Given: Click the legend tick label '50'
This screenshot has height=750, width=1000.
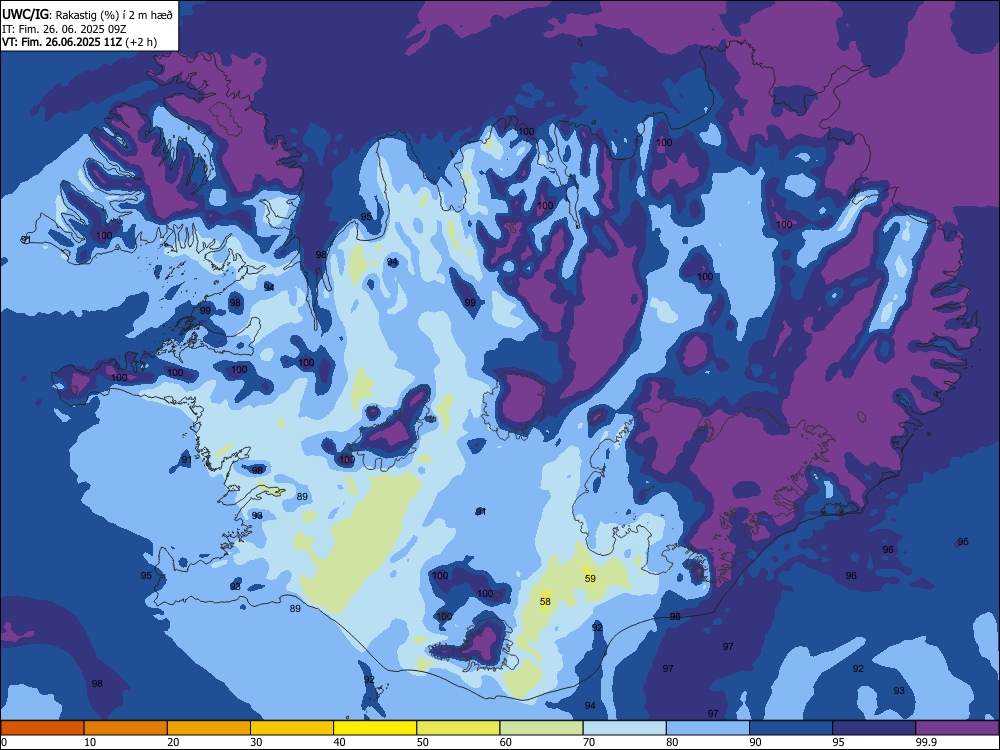Looking at the screenshot, I should pos(423,742).
